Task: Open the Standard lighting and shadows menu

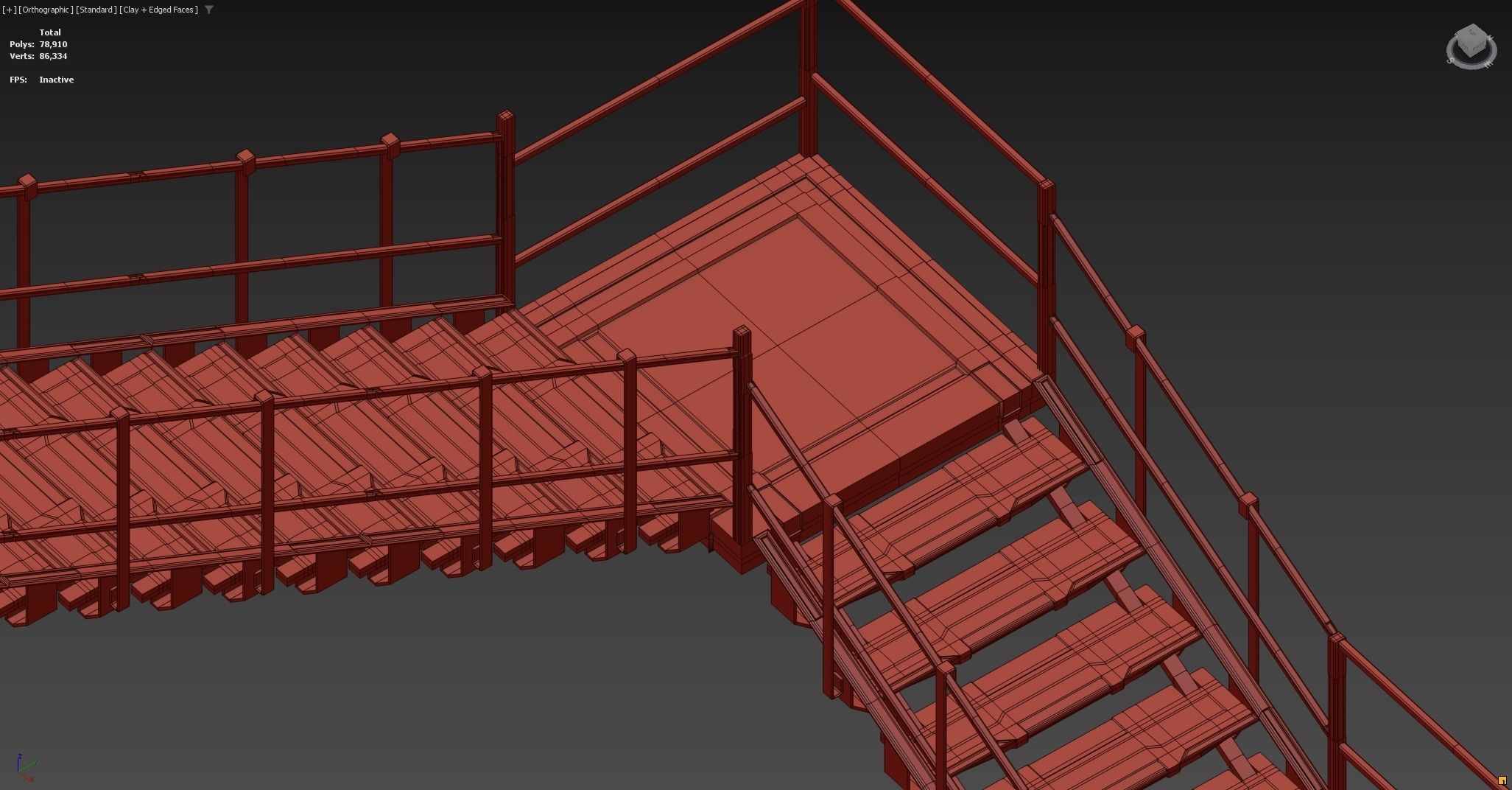Action: click(x=96, y=10)
